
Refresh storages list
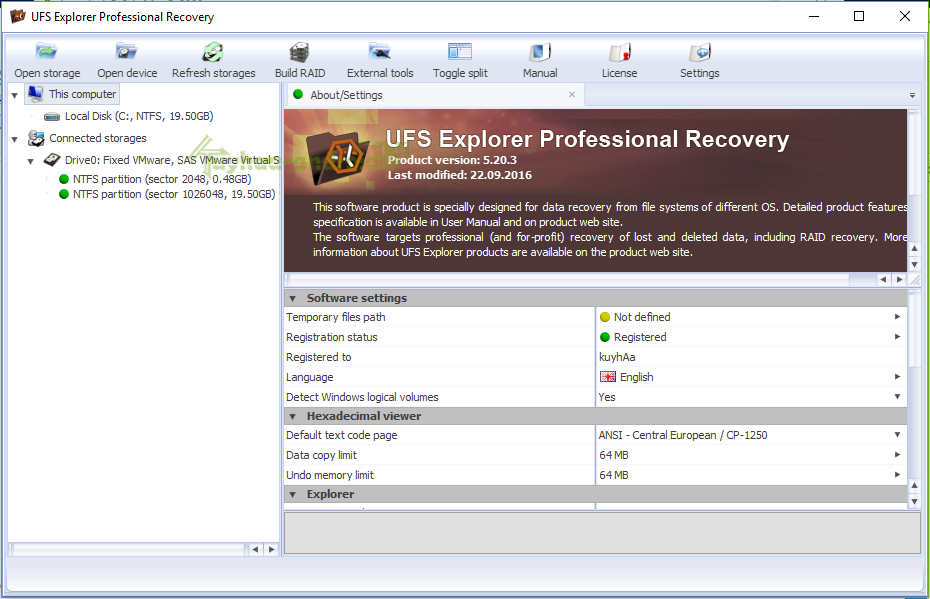coord(214,60)
